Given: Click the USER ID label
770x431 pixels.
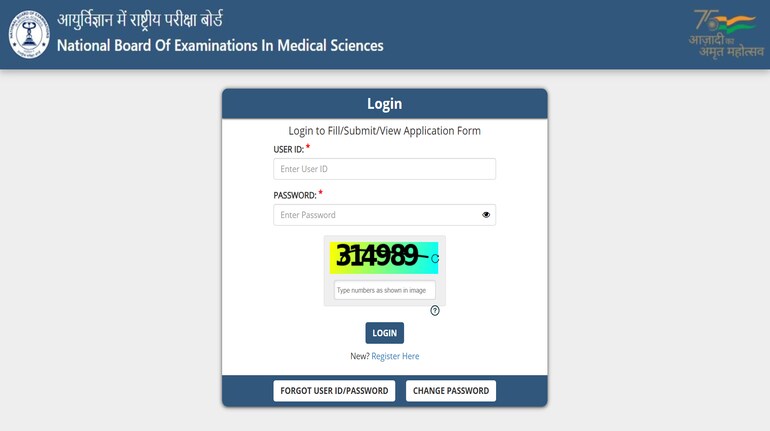Looking at the screenshot, I should [289, 149].
